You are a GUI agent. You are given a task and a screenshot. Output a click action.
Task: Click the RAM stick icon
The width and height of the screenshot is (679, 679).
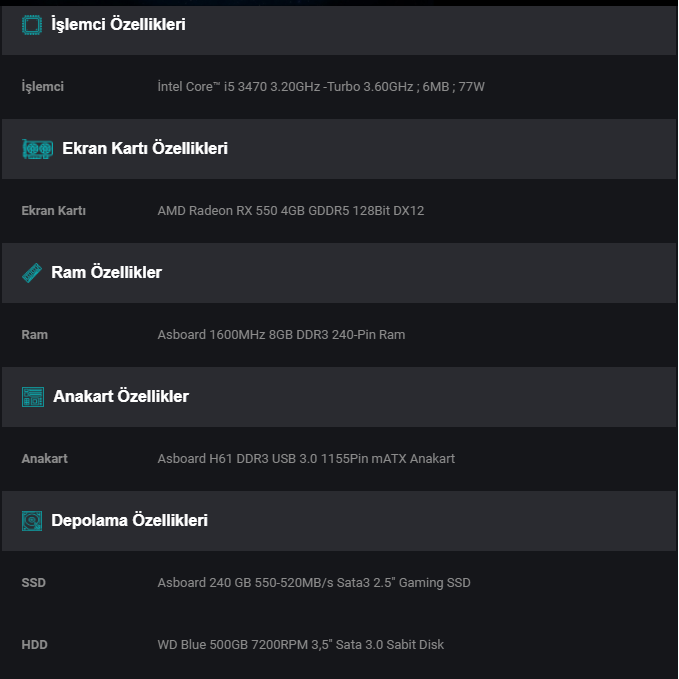[32, 273]
